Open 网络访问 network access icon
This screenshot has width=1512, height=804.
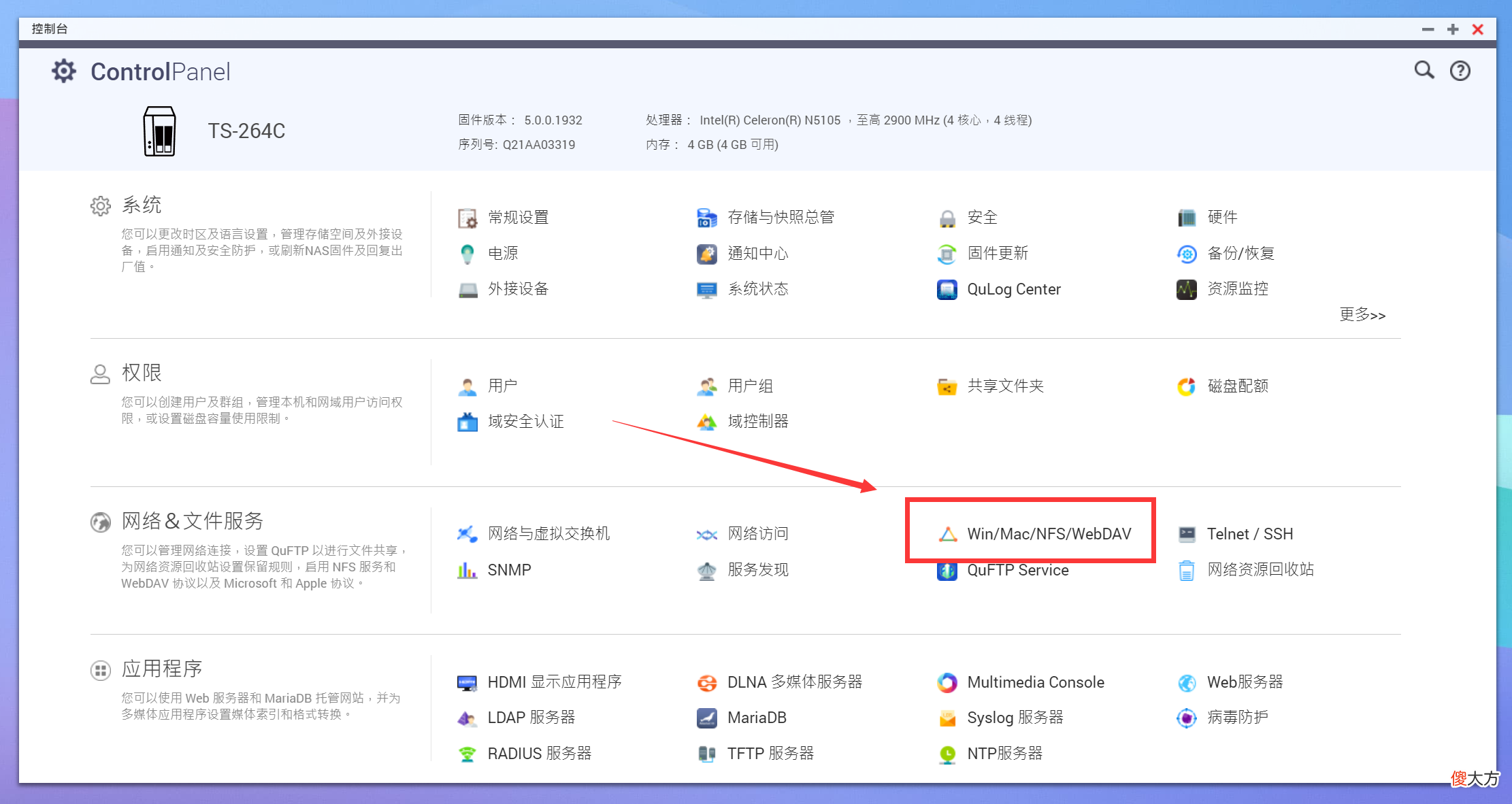point(707,535)
